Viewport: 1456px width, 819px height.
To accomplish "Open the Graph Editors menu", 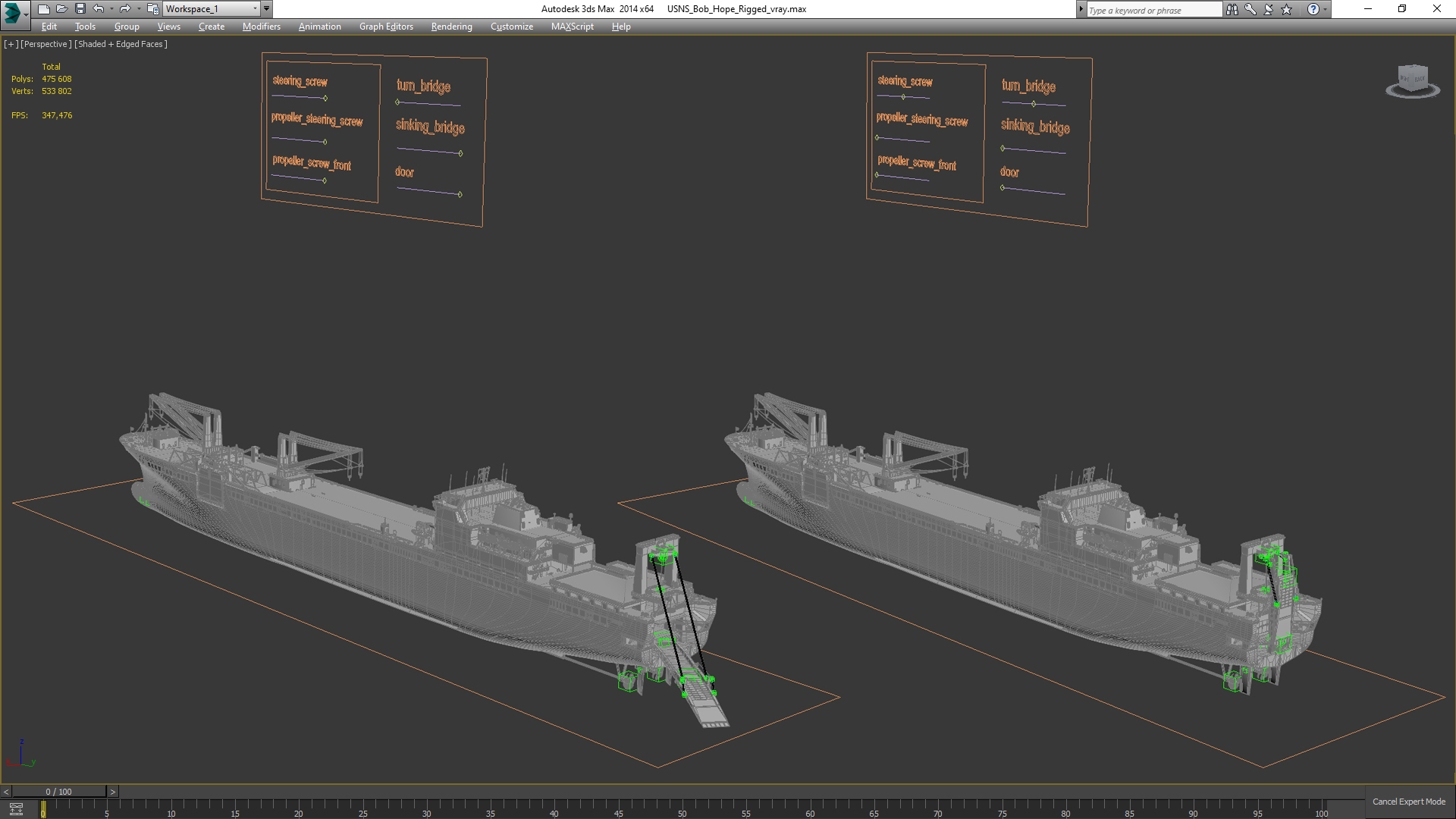I will 386,27.
